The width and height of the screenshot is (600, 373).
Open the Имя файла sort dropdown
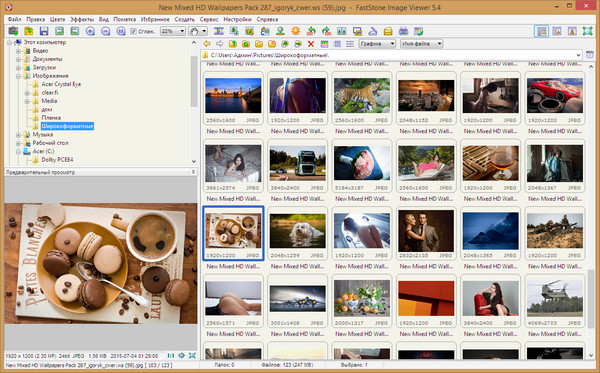[x=421, y=44]
